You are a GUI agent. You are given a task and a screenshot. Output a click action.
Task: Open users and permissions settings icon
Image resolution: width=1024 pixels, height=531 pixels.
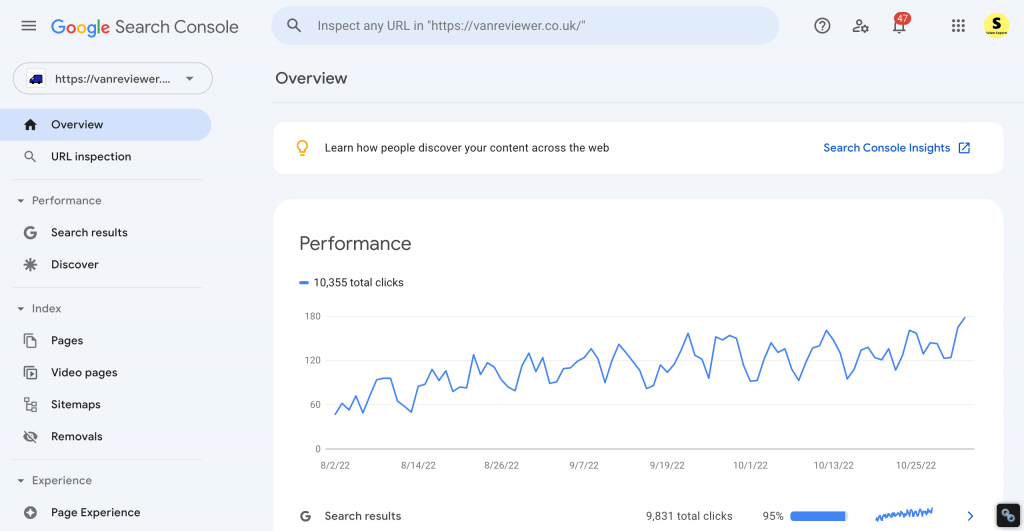point(860,26)
